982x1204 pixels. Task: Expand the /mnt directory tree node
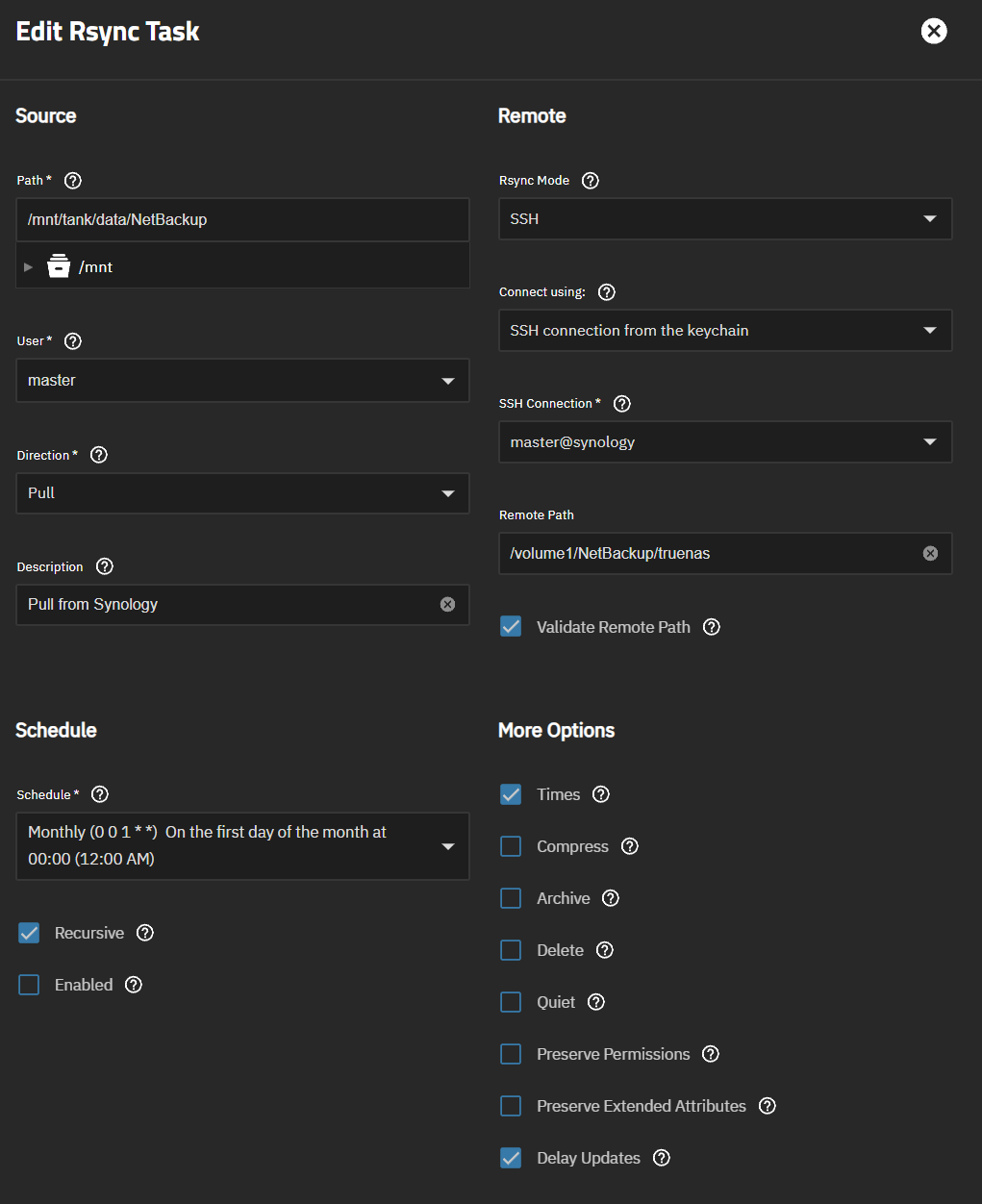point(29,267)
